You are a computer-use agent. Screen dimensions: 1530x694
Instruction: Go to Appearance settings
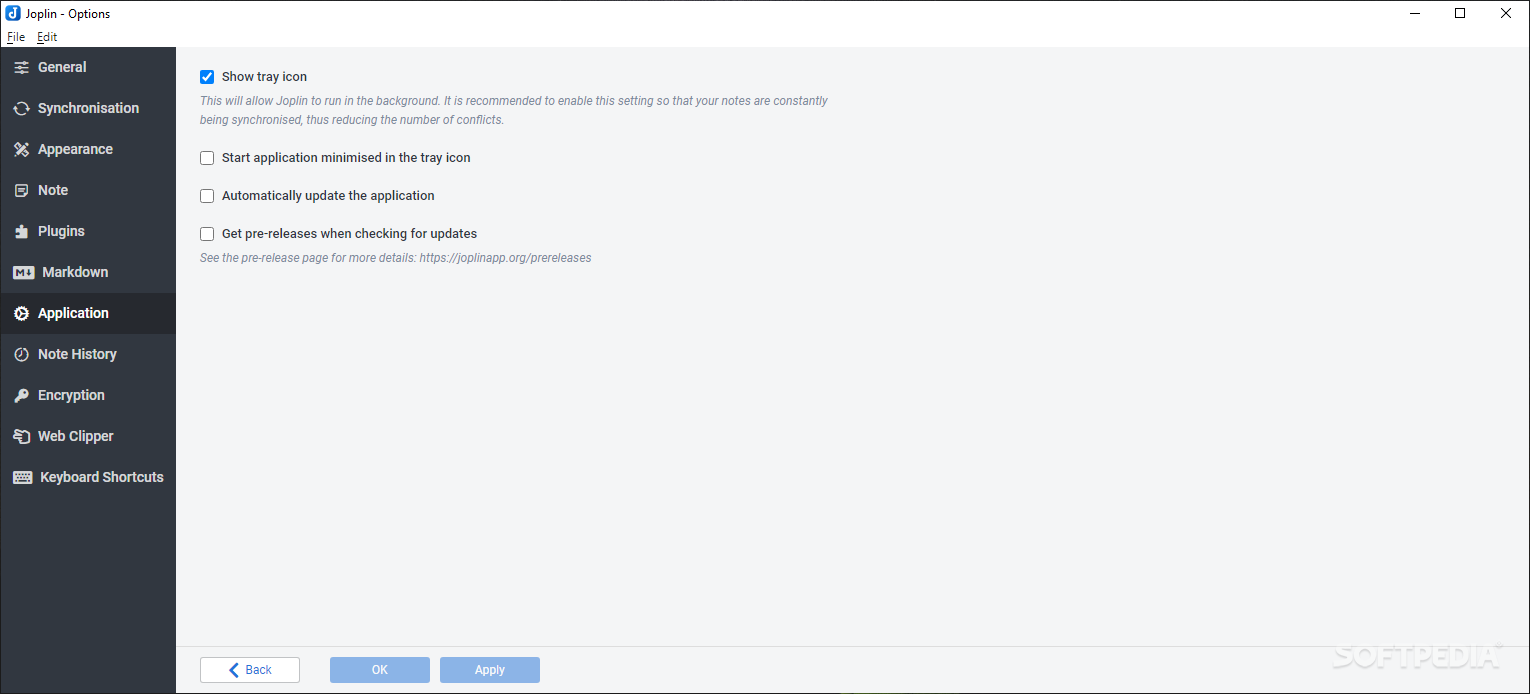pos(88,149)
